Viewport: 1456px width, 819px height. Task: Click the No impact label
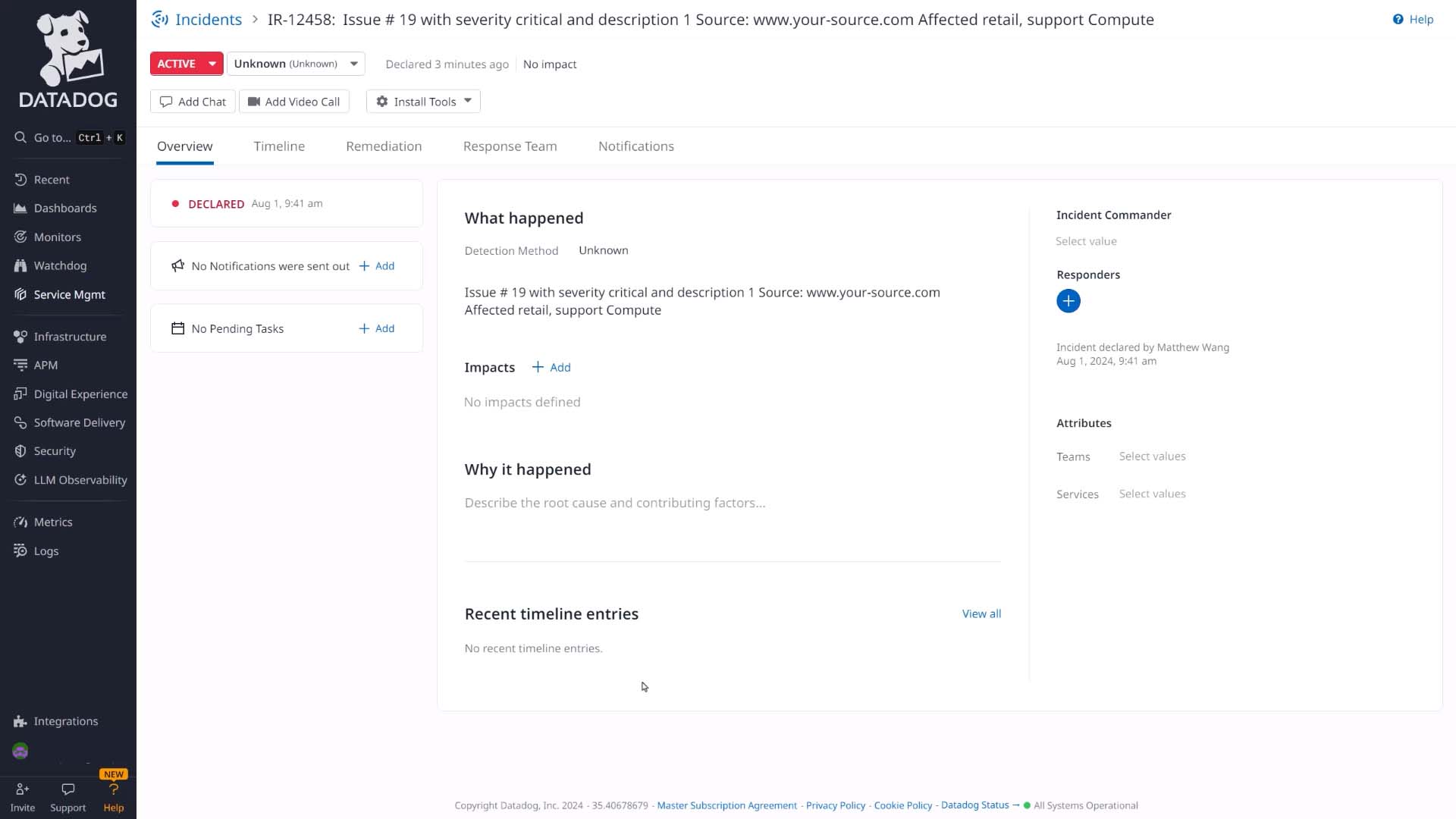(550, 64)
